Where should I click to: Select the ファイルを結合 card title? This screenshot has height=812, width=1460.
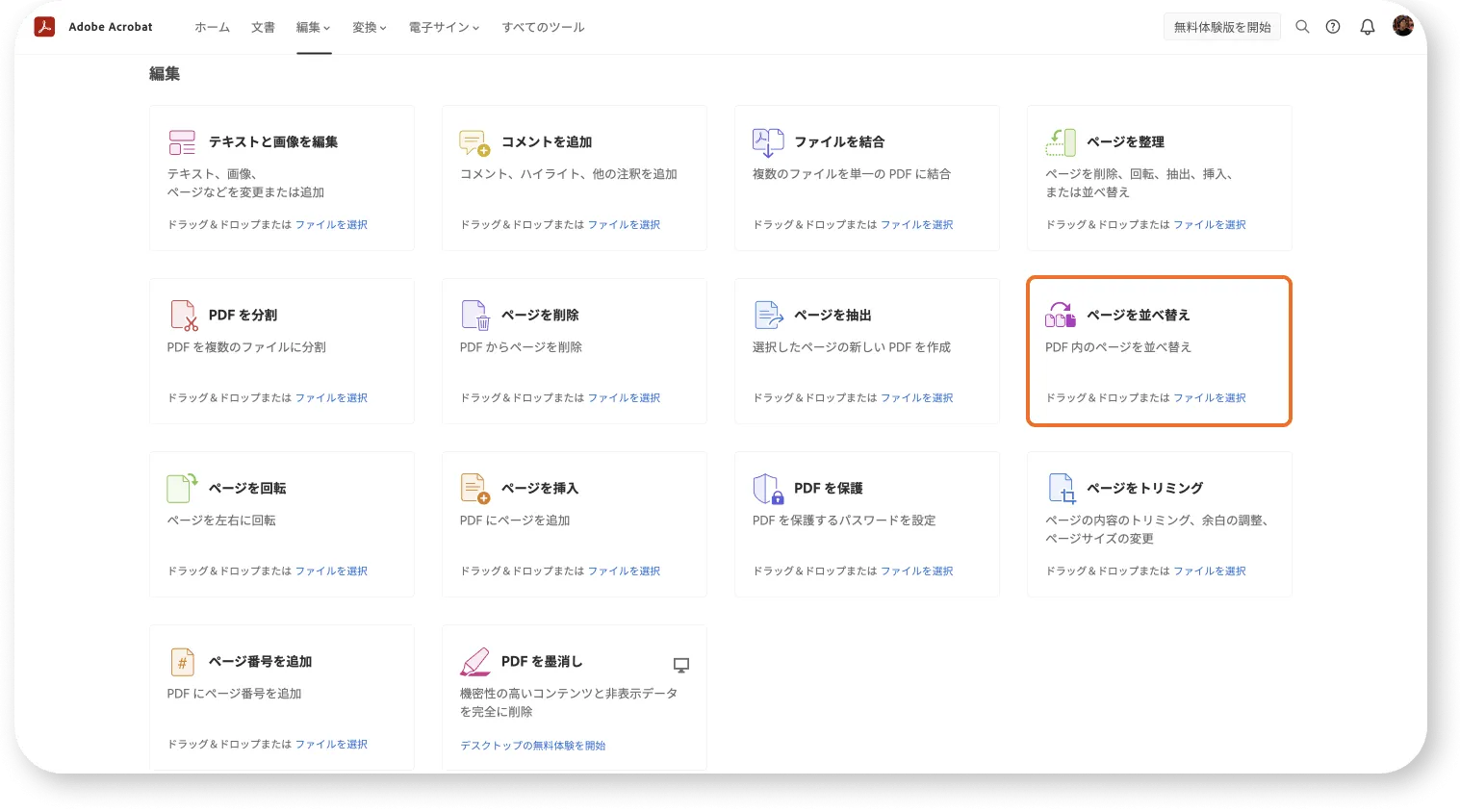click(x=839, y=142)
